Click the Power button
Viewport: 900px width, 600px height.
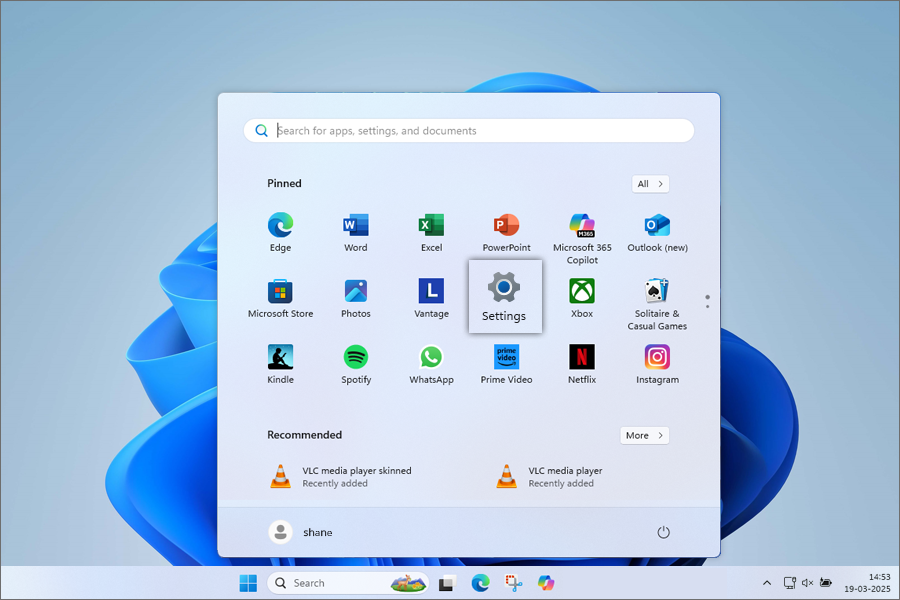coord(663,532)
